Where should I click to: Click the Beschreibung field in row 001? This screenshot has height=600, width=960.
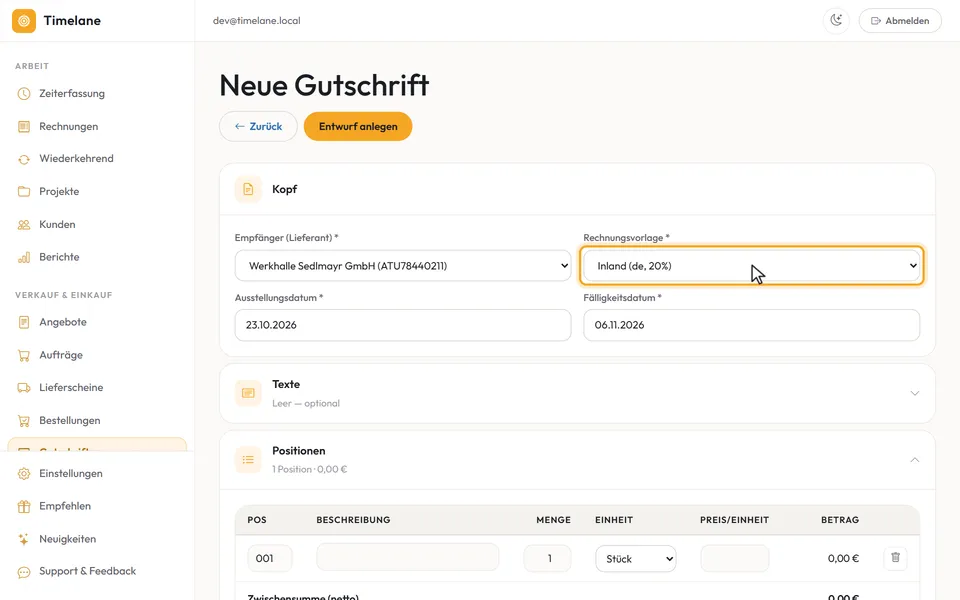pyautogui.click(x=408, y=558)
